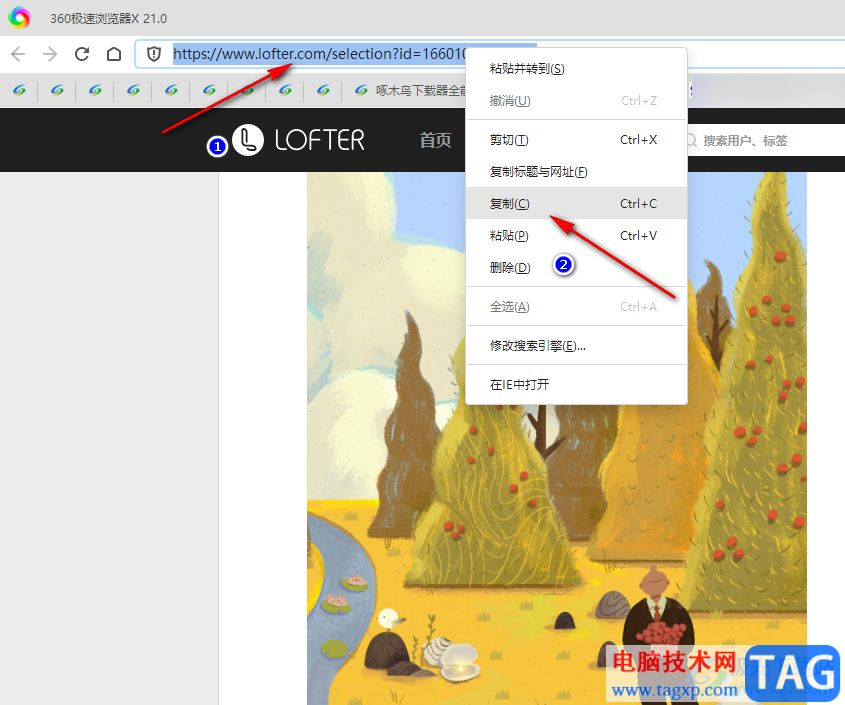This screenshot has height=705, width=845.
Task: Focus the 搜索用户、标签 search box
Action: pos(765,141)
